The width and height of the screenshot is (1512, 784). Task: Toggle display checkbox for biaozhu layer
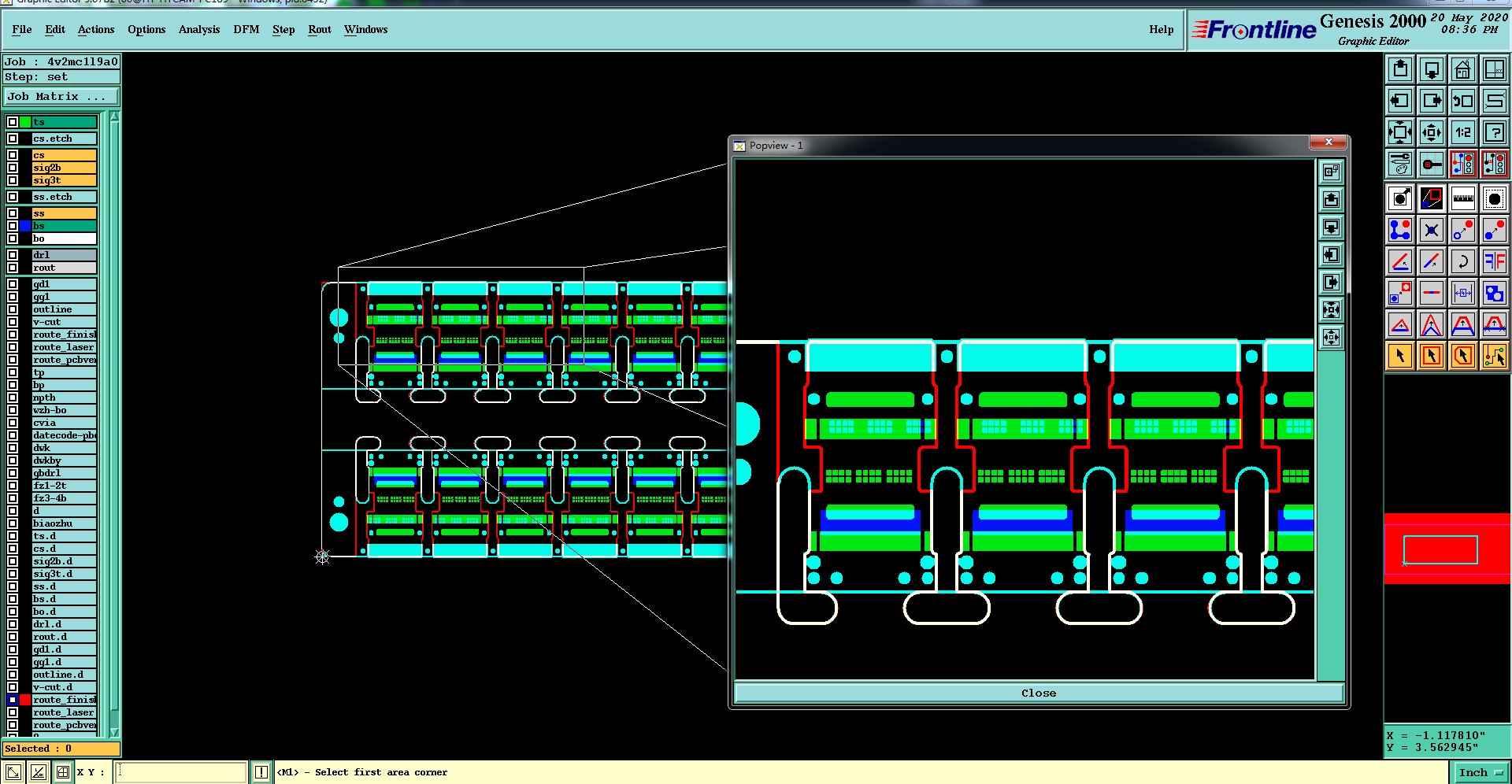click(x=13, y=523)
